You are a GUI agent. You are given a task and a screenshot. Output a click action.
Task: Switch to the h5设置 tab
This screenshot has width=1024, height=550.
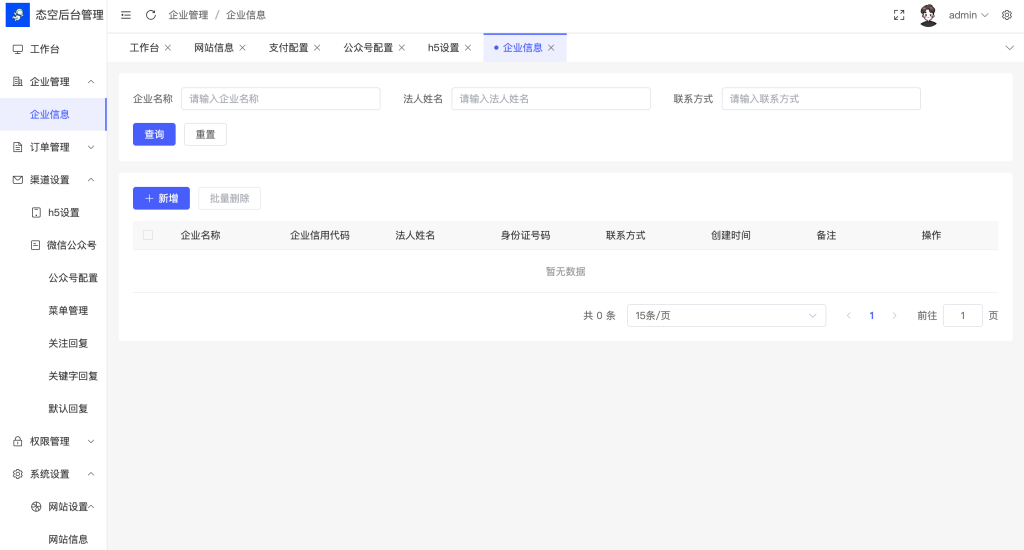(443, 48)
